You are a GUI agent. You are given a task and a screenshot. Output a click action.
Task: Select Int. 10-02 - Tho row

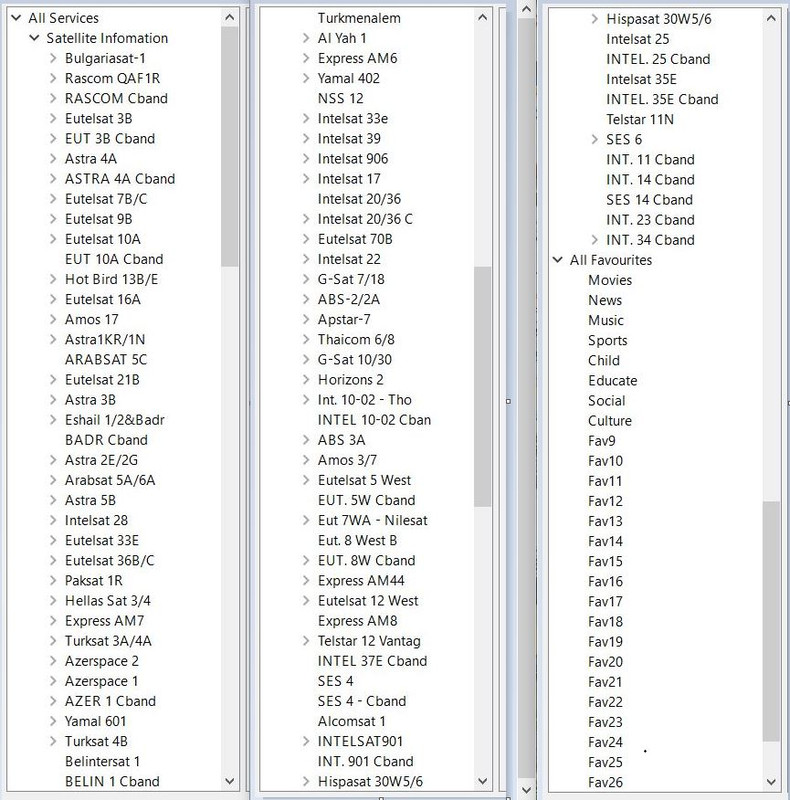tap(364, 399)
